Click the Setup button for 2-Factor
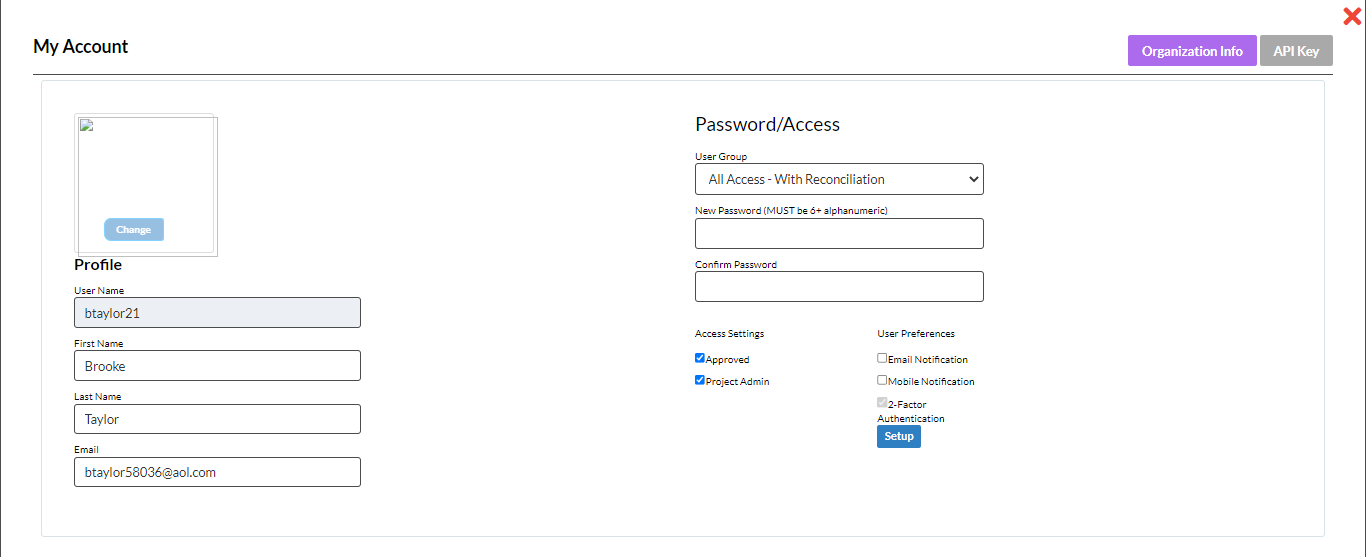This screenshot has width=1366, height=557. [899, 437]
